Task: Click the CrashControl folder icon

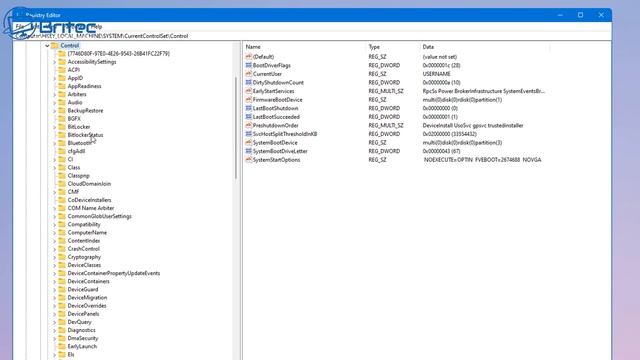Action: tap(62, 249)
